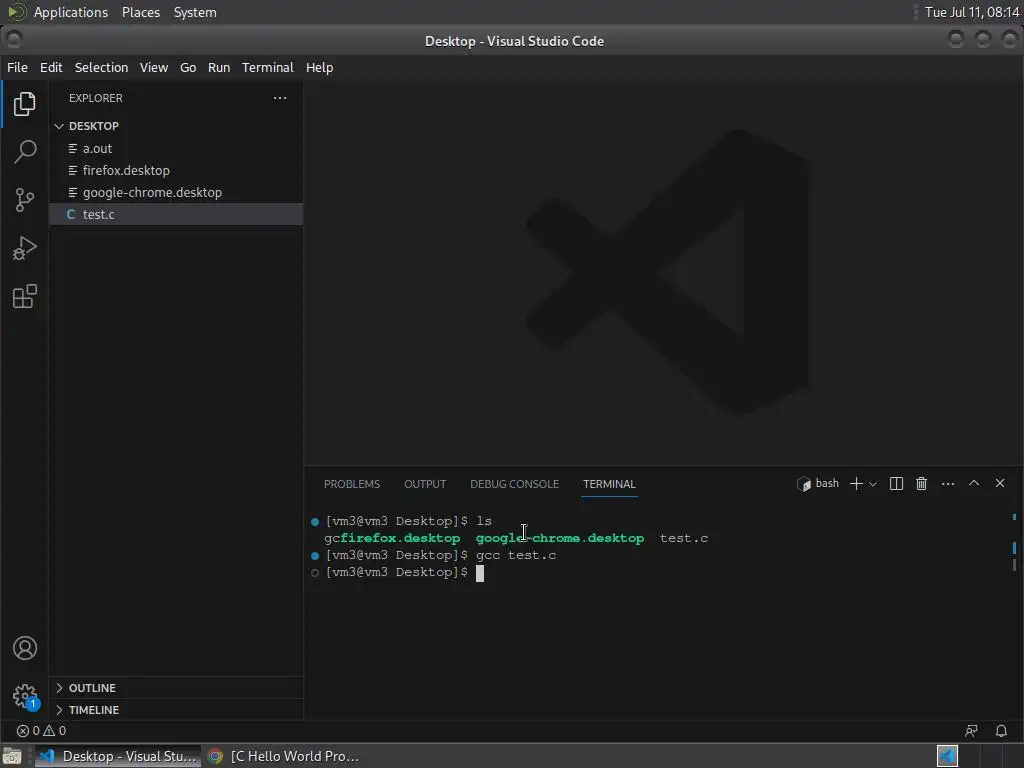This screenshot has width=1024, height=768.
Task: Open Explorer more actions ellipsis
Action: (x=280, y=98)
